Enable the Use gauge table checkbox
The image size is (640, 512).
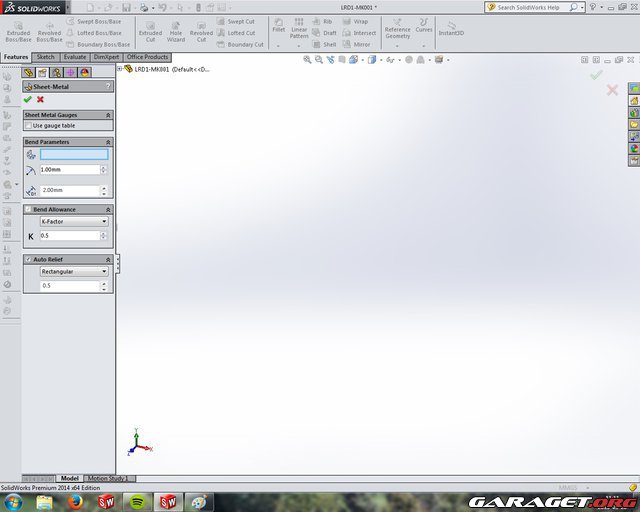tap(28, 125)
